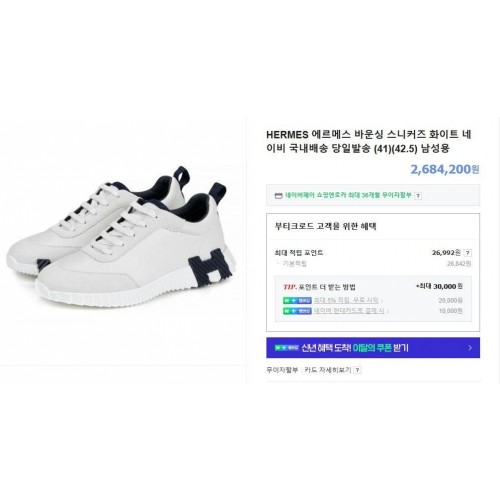The width and height of the screenshot is (500, 500).
Task: Click the 부티크로드 고객을 위한 혜택 heading
Action: coord(326,226)
